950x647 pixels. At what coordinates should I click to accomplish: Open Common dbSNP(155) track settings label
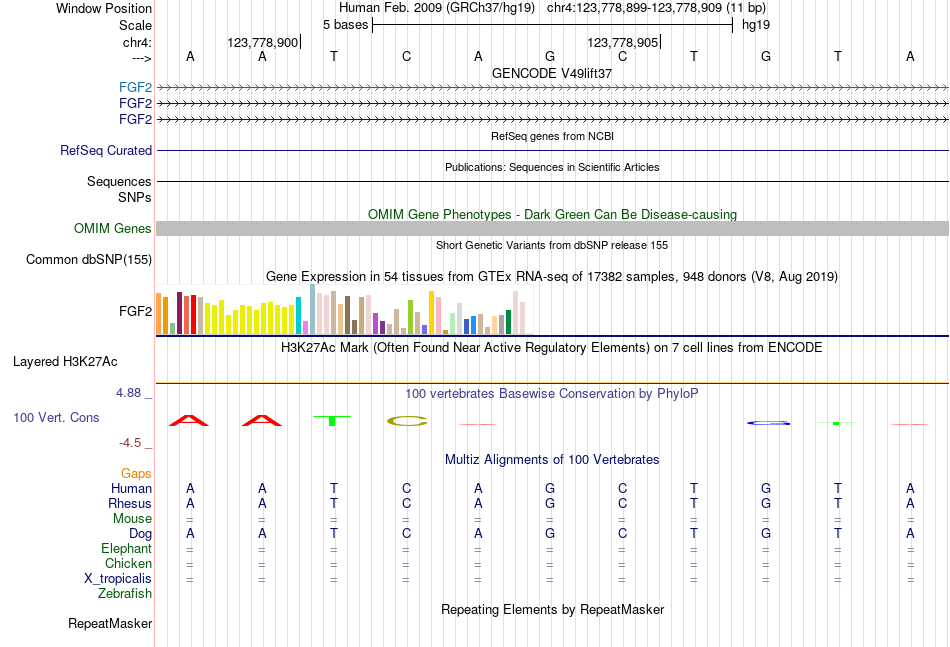88,260
